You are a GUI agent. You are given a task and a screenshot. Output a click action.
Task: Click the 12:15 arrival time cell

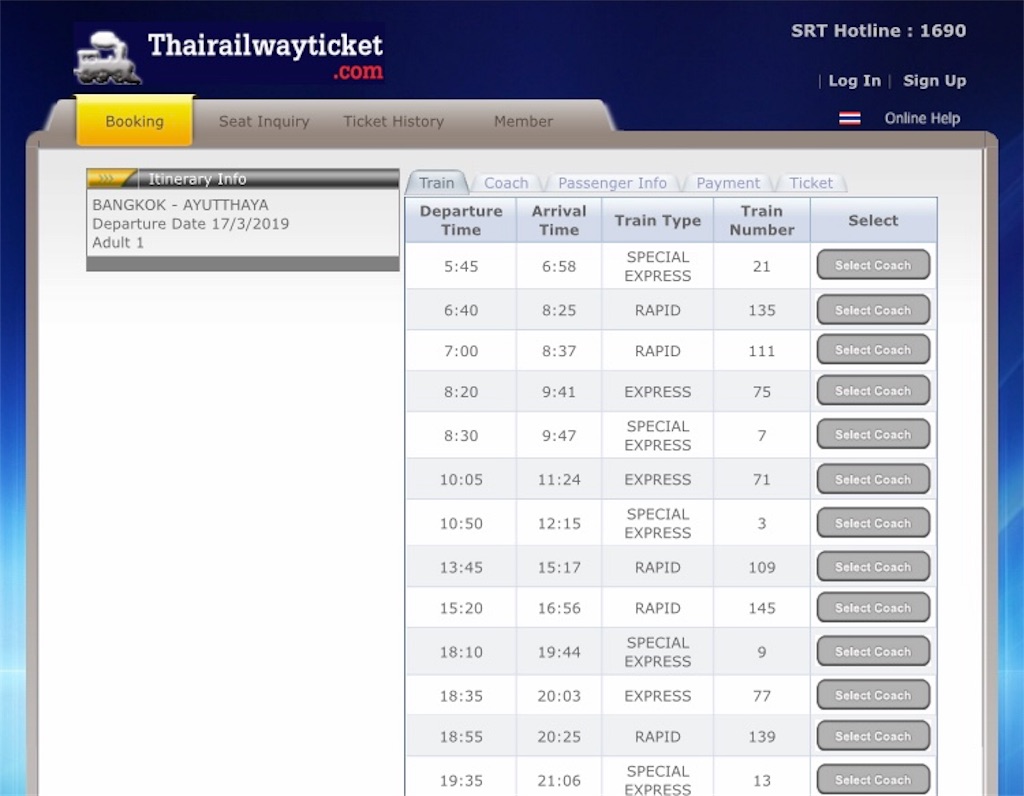pos(559,523)
